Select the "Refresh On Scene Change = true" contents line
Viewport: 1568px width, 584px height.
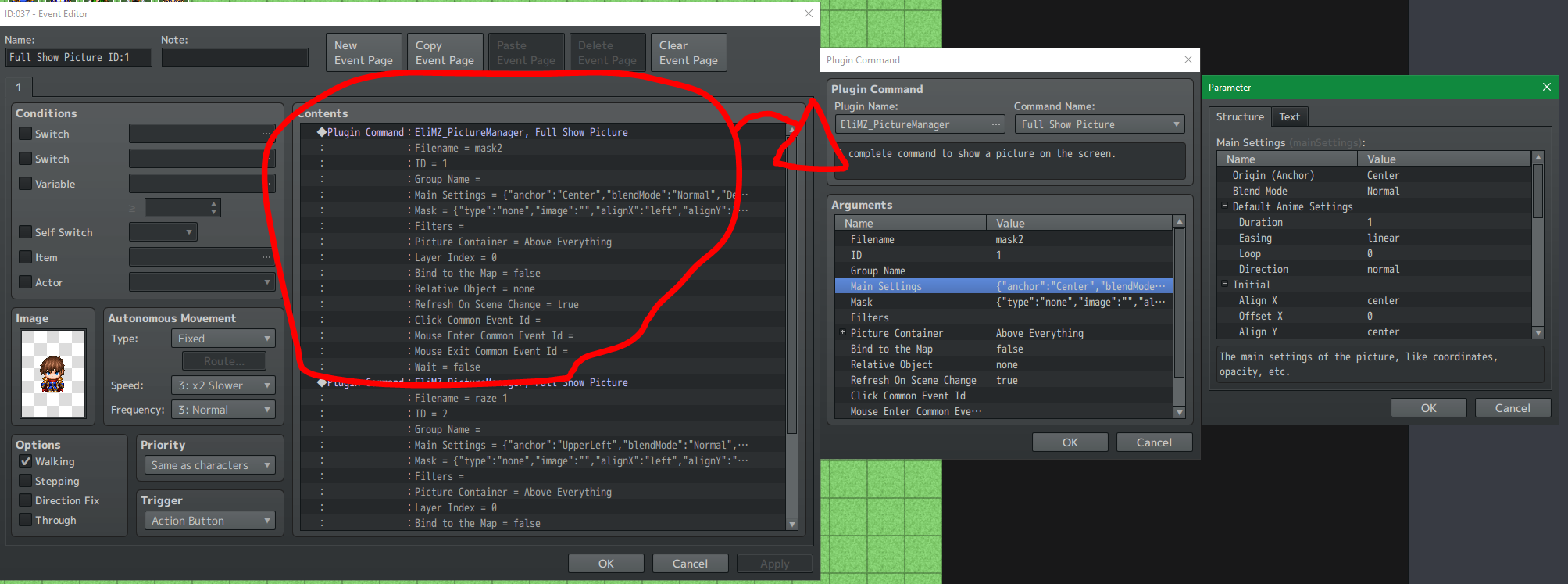[x=543, y=304]
